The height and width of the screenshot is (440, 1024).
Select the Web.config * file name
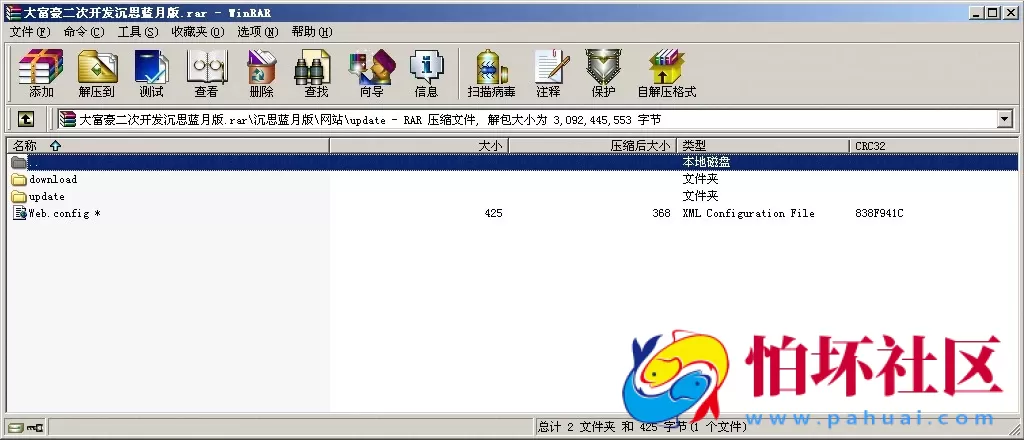(x=65, y=213)
